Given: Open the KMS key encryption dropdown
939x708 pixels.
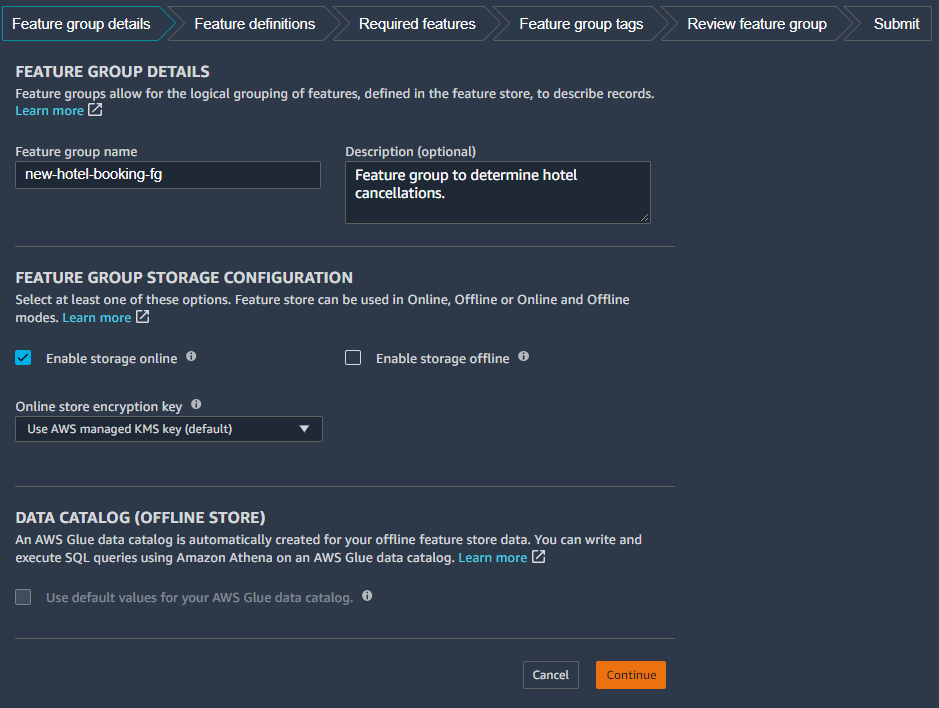Looking at the screenshot, I should click(x=169, y=429).
